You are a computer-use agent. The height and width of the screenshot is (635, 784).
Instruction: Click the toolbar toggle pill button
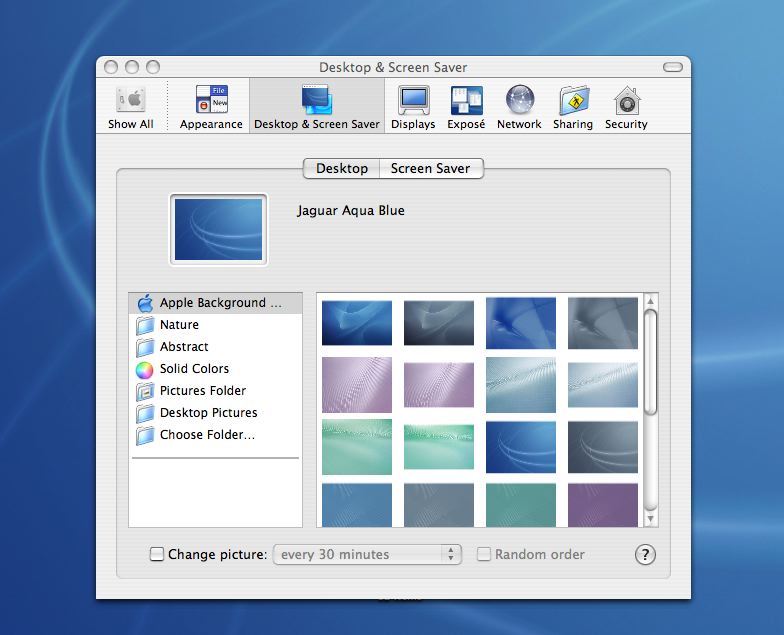[672, 67]
